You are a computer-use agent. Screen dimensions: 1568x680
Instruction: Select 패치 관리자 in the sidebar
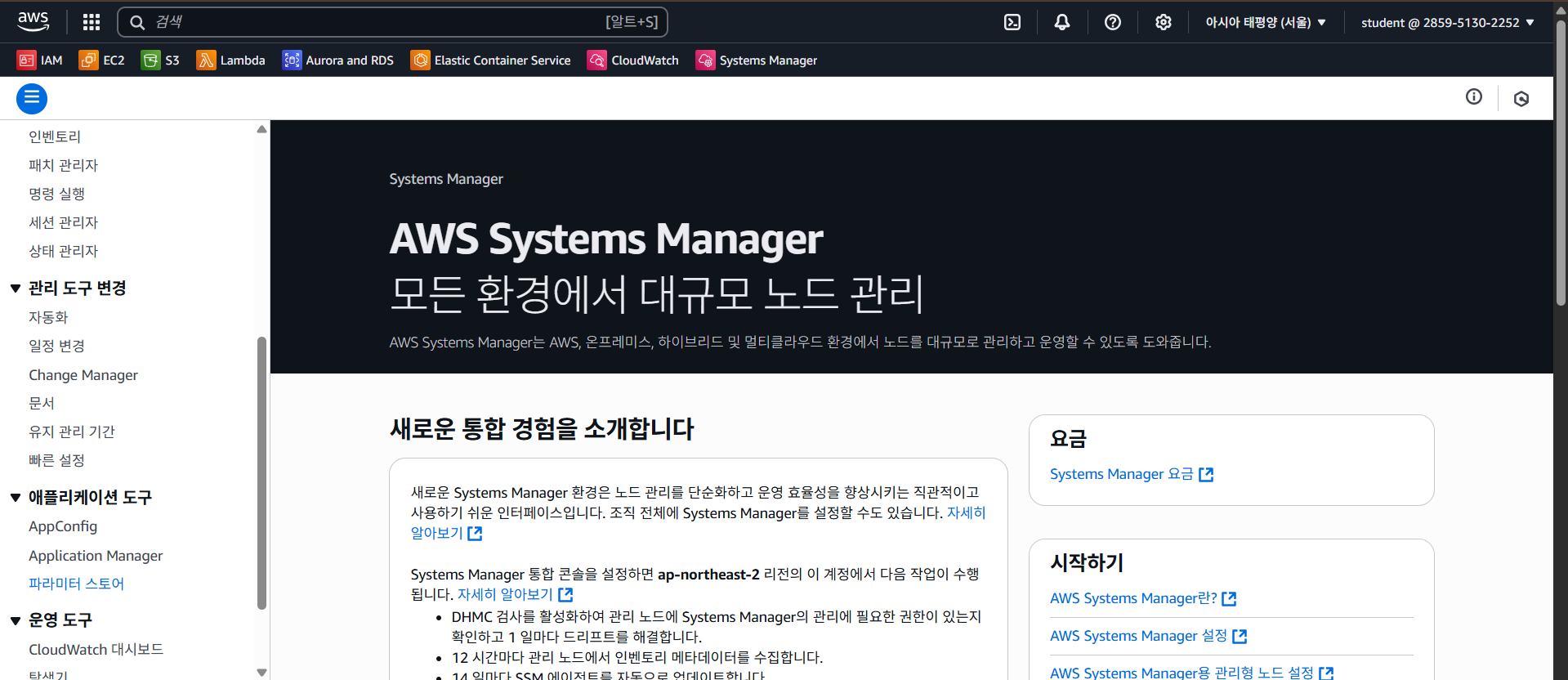tap(63, 165)
